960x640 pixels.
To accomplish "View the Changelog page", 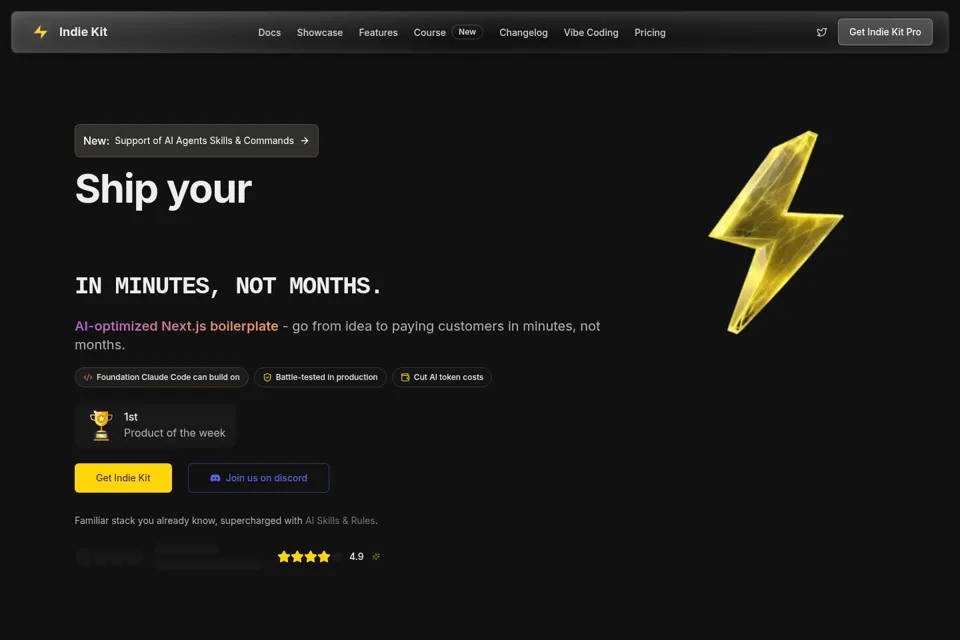I will [523, 32].
